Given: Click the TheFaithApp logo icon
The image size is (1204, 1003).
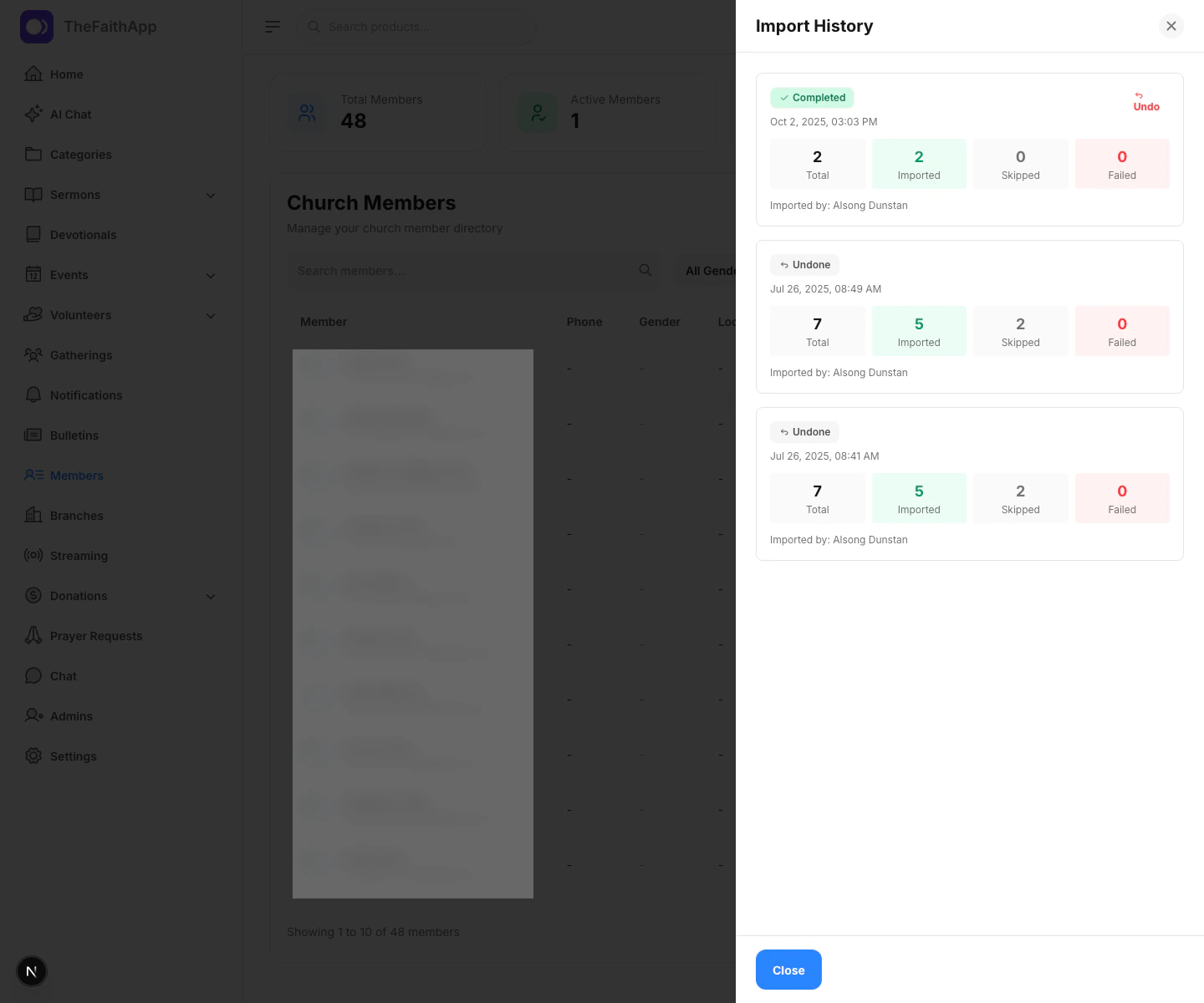Looking at the screenshot, I should 37,27.
